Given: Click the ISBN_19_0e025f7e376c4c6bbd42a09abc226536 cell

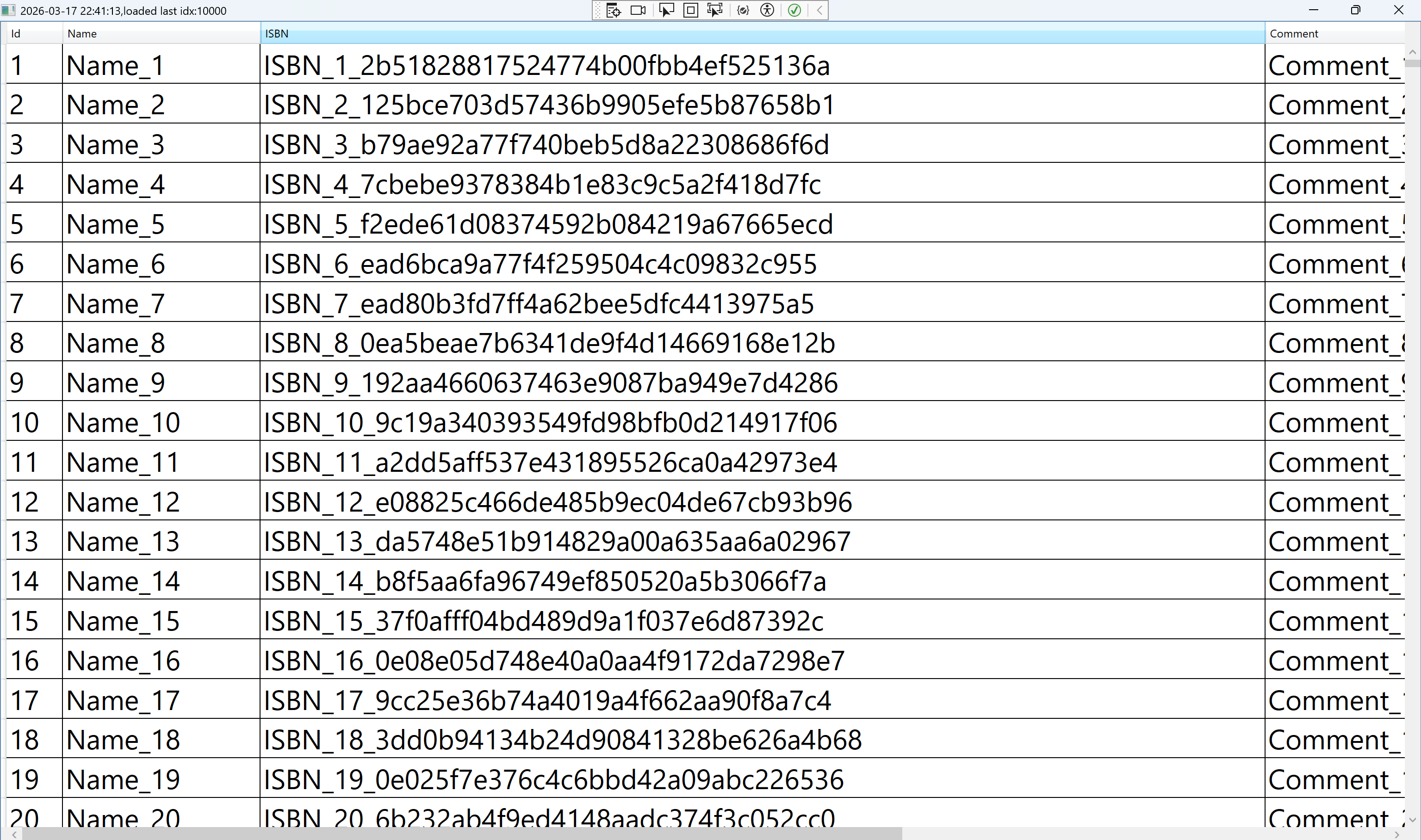Looking at the screenshot, I should click(x=763, y=778).
